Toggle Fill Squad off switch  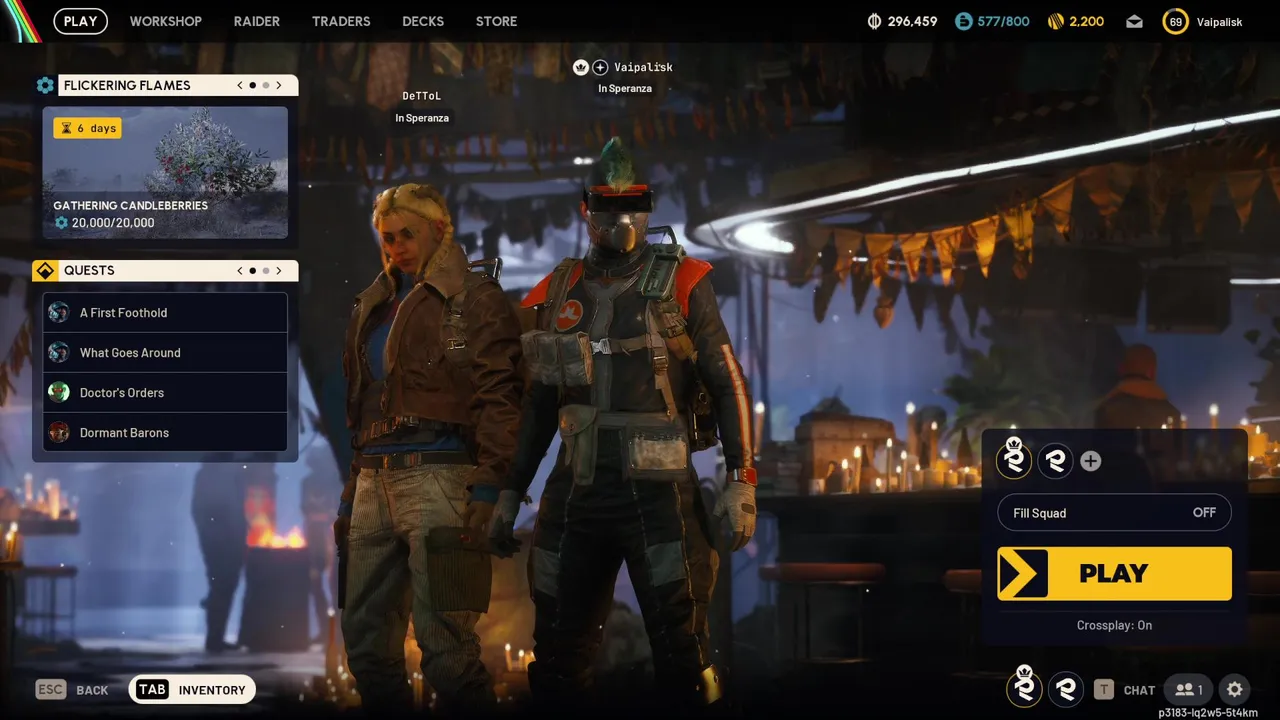1114,513
